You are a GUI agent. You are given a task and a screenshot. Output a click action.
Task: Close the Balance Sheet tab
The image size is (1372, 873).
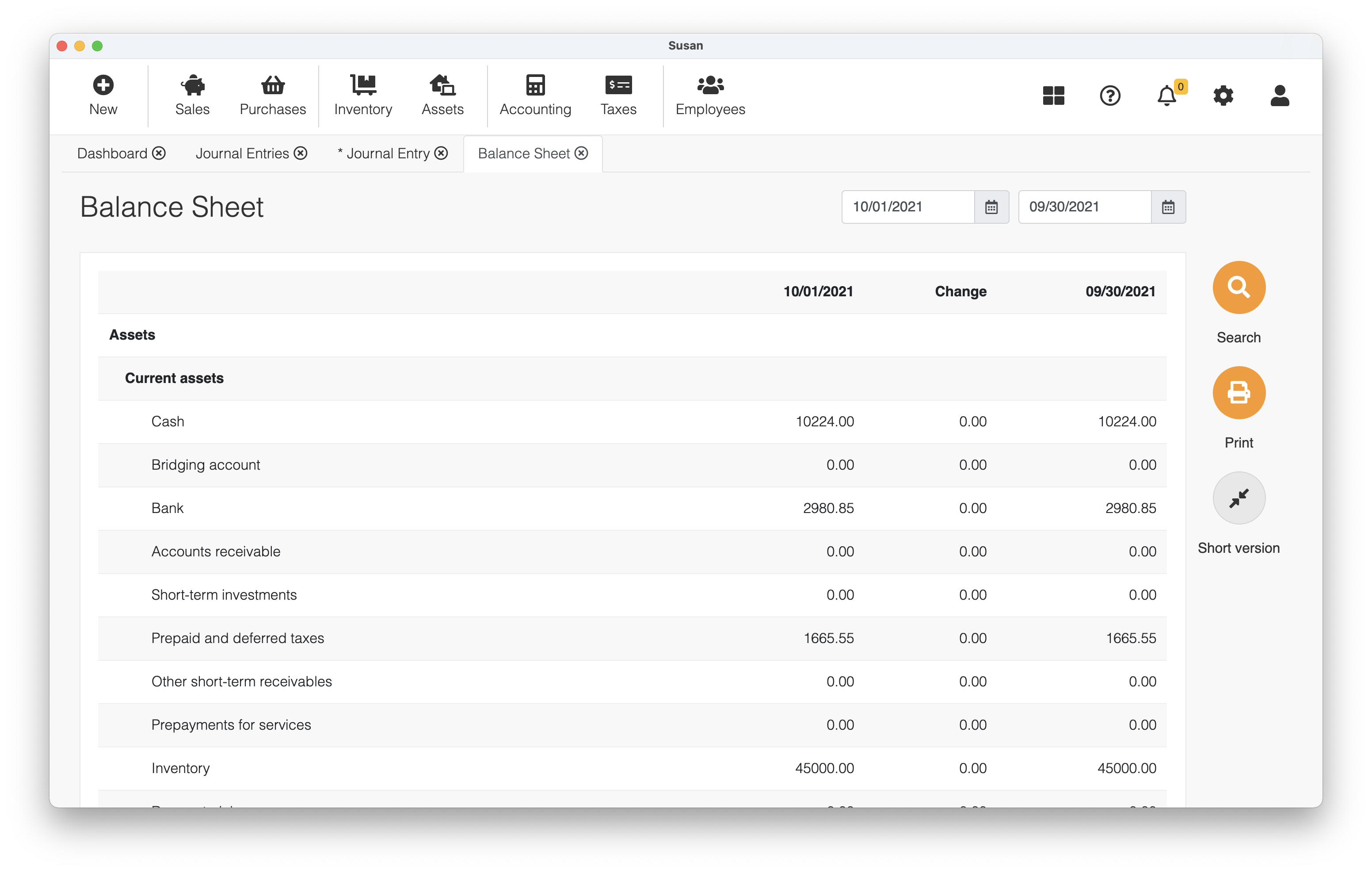point(581,153)
